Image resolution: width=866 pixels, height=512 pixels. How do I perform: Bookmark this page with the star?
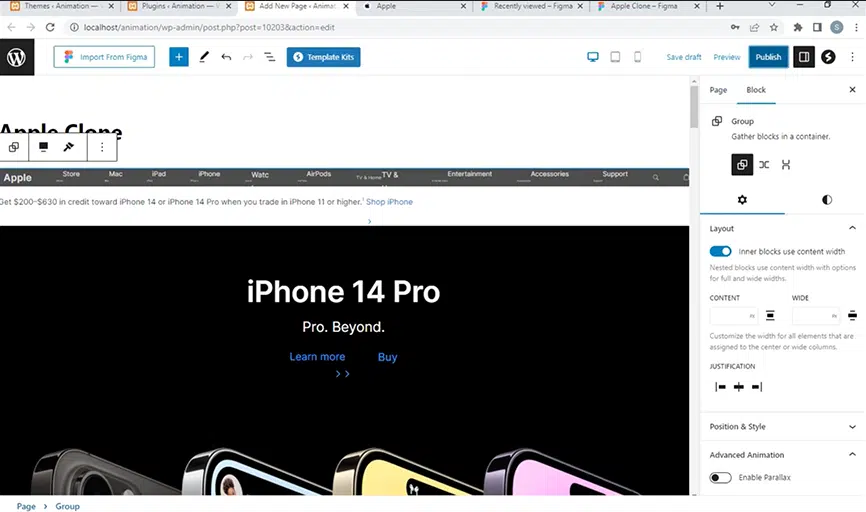774,27
